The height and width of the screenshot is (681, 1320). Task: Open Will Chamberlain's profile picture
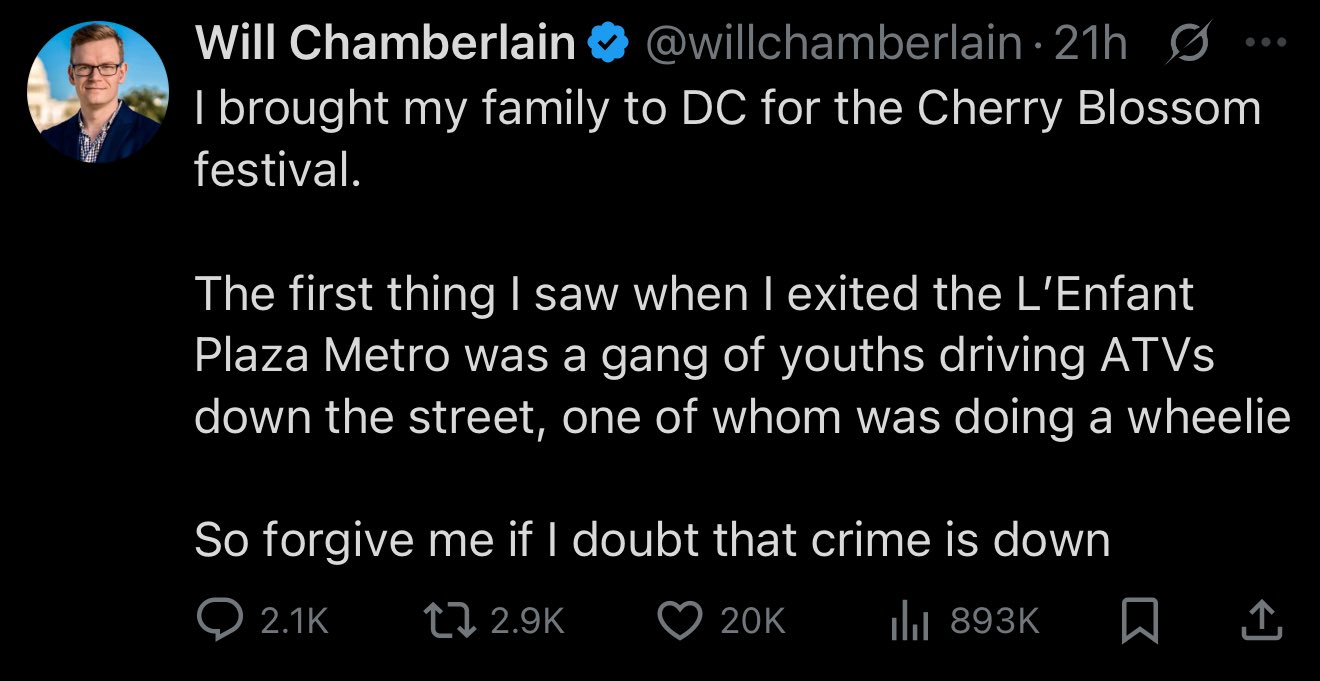[x=98, y=92]
